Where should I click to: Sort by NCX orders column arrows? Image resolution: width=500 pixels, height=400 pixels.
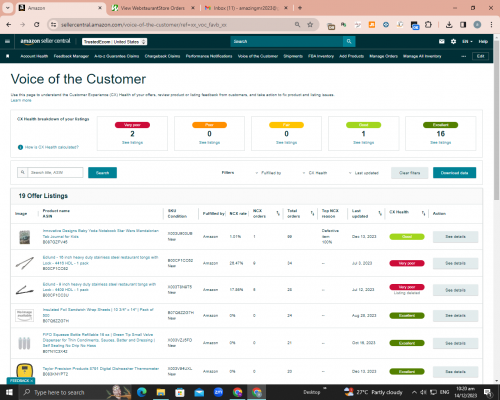pyautogui.click(x=278, y=213)
